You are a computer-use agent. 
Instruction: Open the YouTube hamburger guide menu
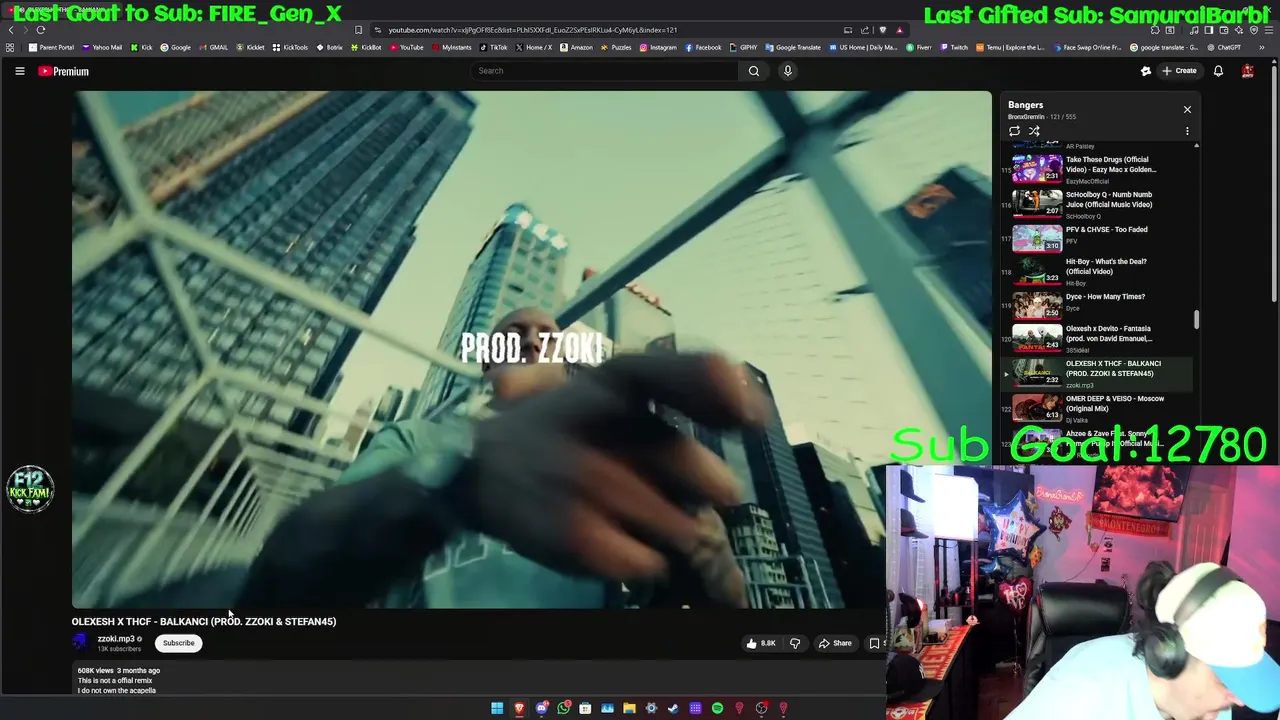point(19,71)
